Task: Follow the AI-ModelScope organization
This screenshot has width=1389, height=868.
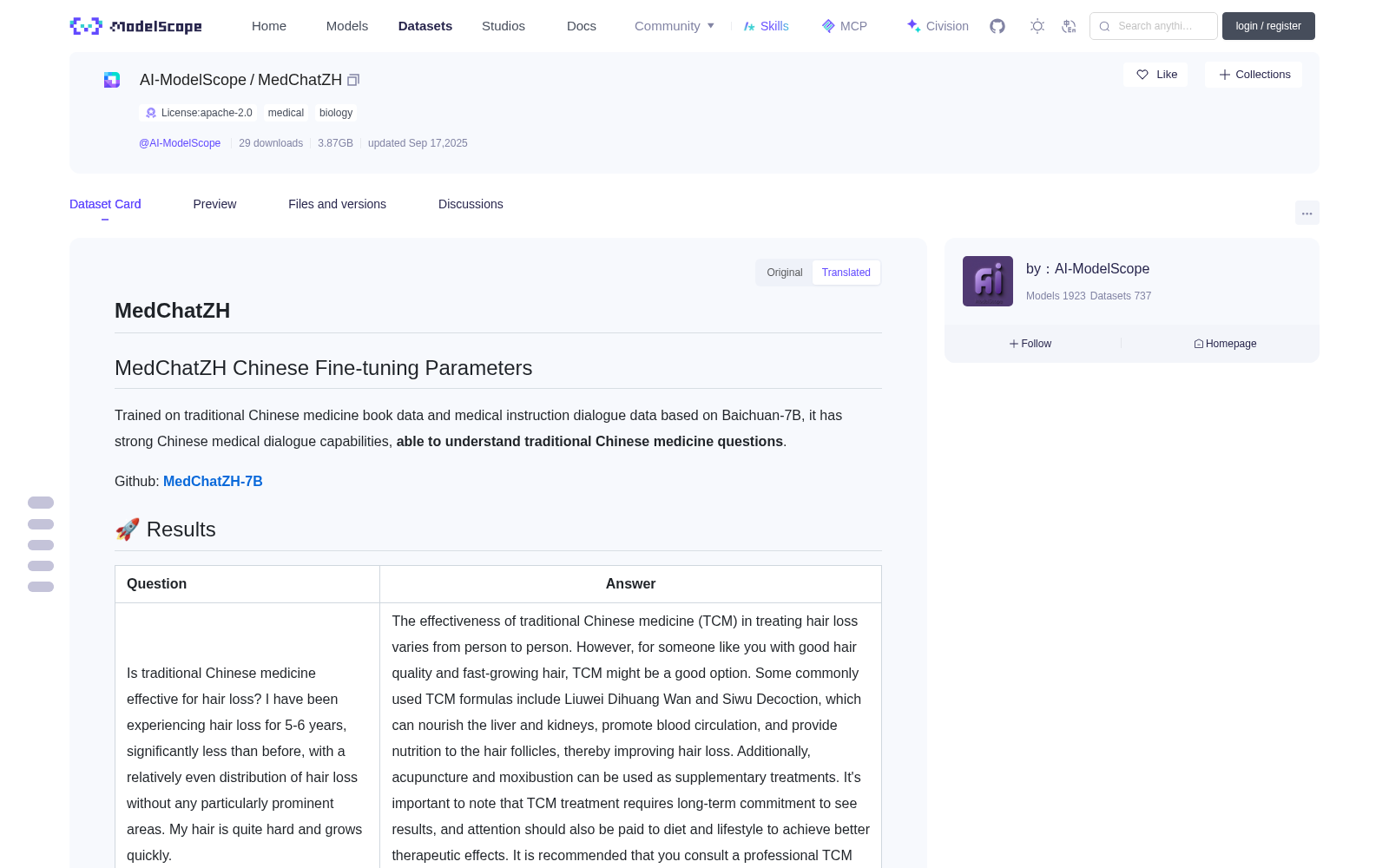Action: pos(1030,344)
